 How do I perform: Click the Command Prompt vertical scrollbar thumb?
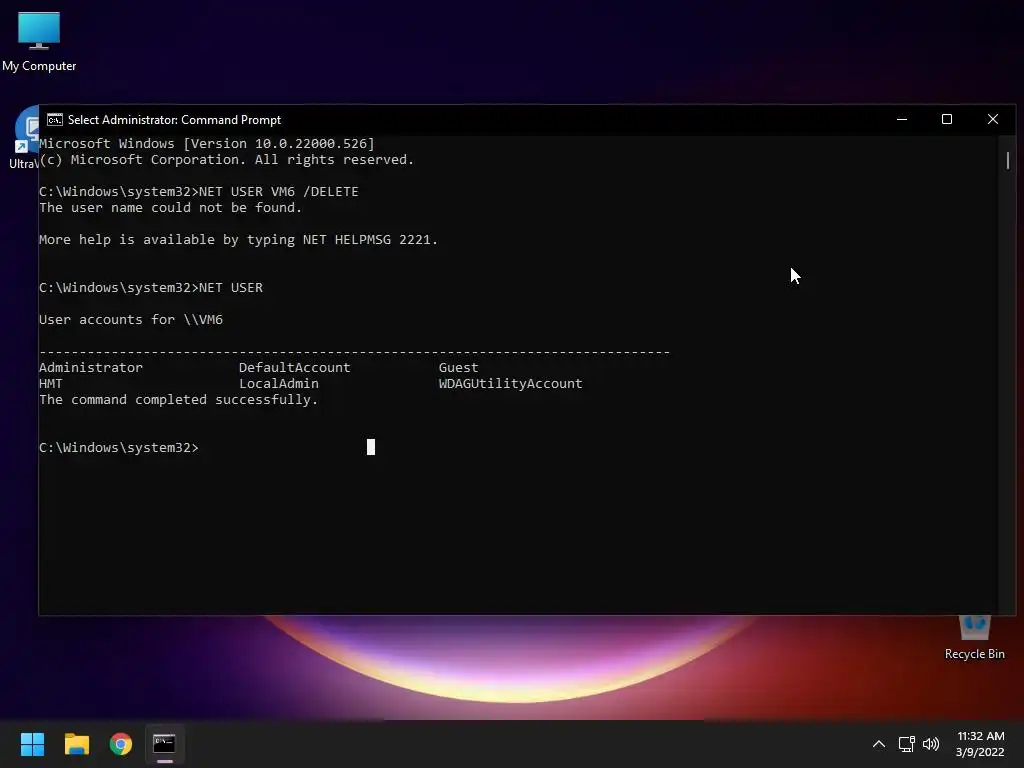(1008, 161)
